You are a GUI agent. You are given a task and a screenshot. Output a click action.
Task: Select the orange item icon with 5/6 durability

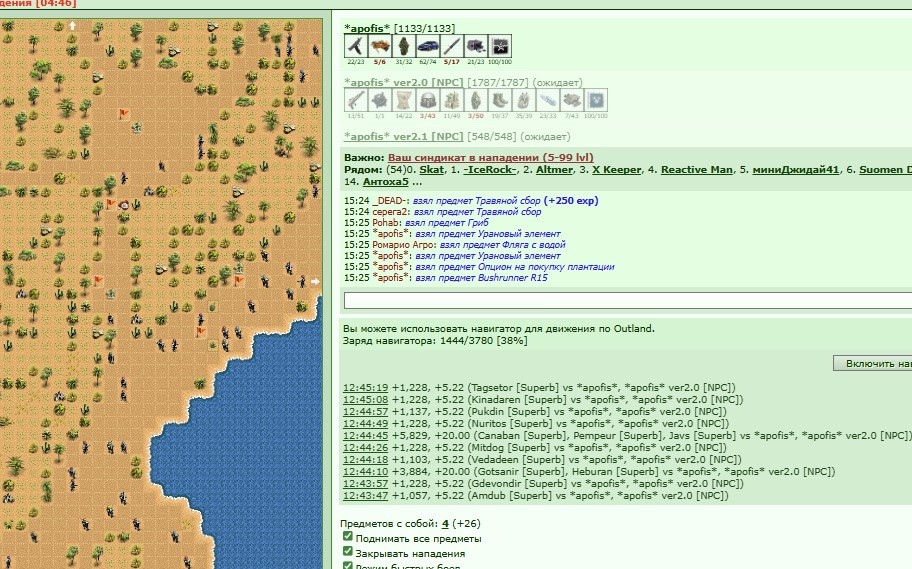click(x=380, y=46)
